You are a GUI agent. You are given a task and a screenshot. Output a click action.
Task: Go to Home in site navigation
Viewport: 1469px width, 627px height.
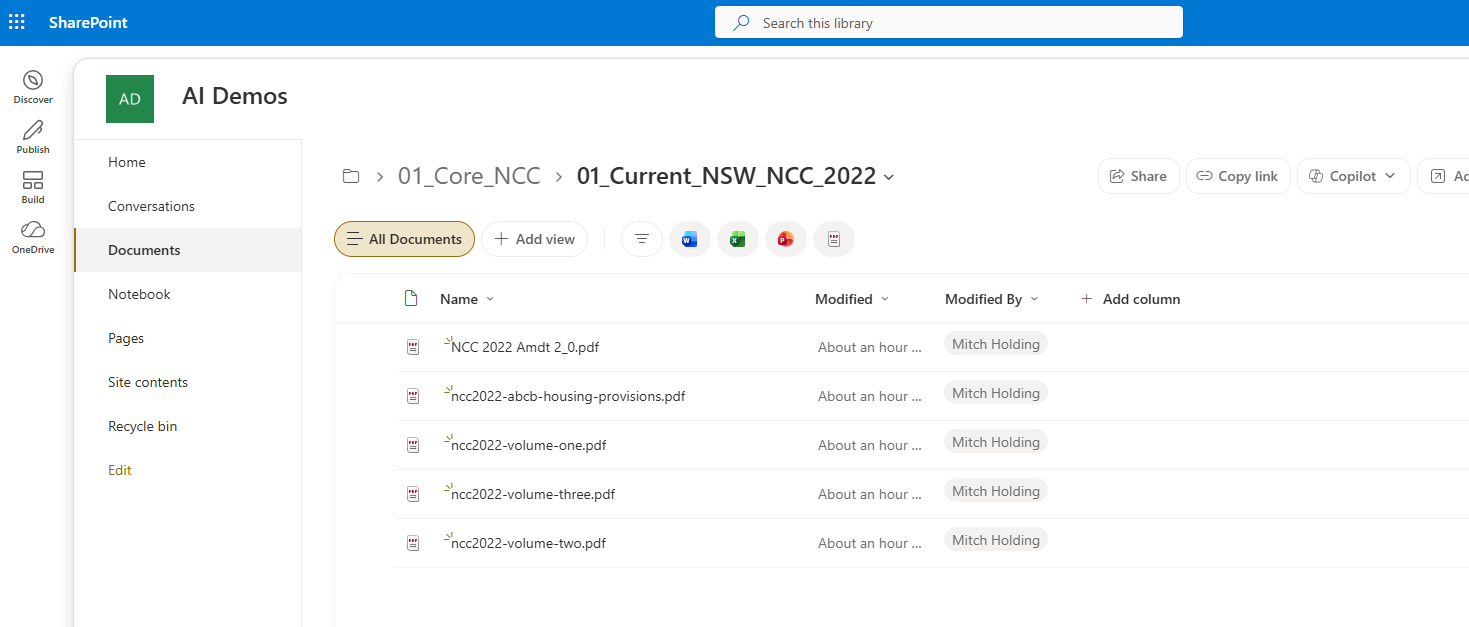pyautogui.click(x=127, y=162)
